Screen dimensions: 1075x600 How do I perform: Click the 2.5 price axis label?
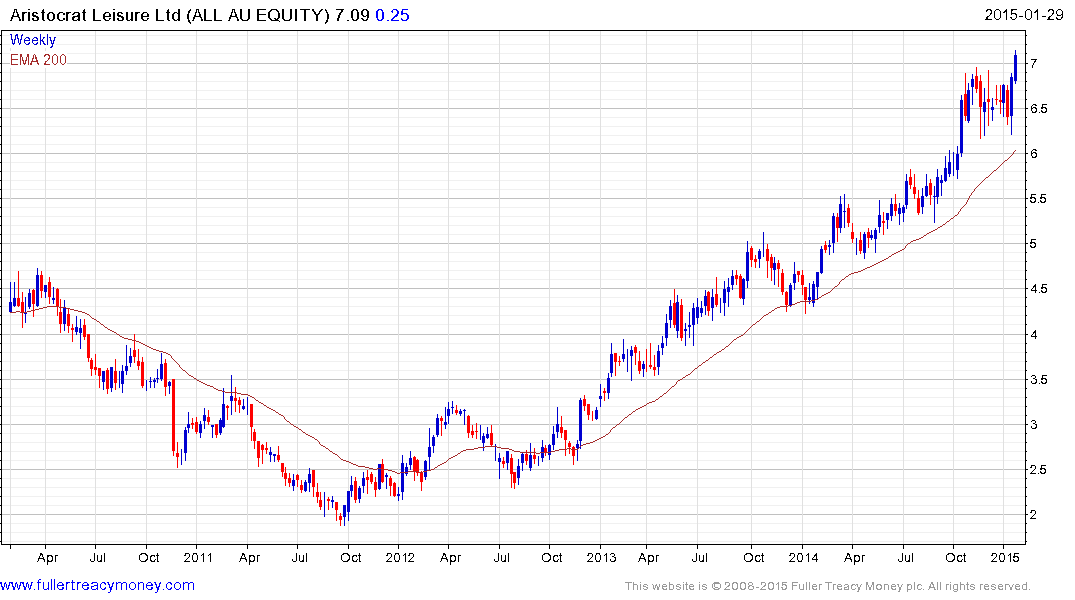point(1038,470)
